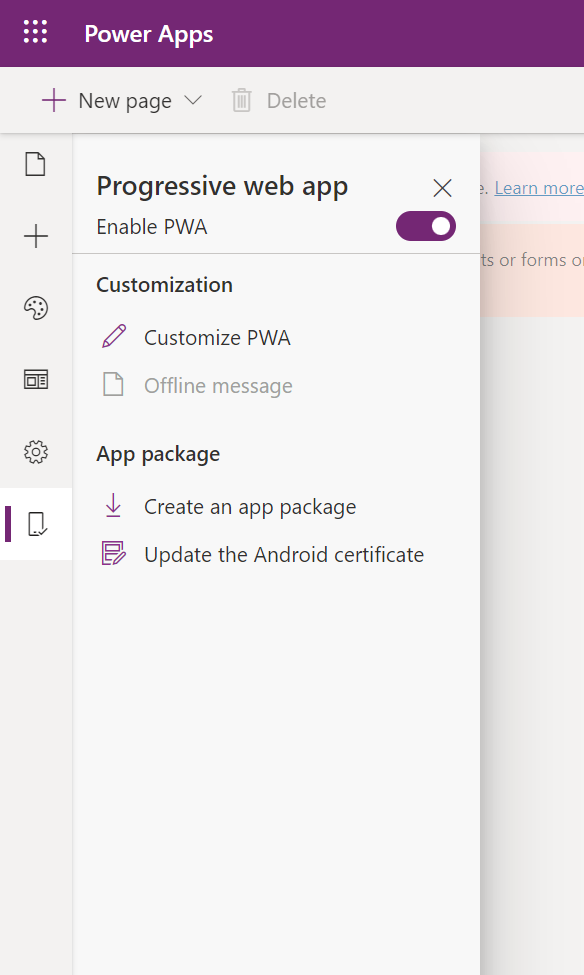Close the Progressive web app panel
The width and height of the screenshot is (584, 975).
click(442, 188)
